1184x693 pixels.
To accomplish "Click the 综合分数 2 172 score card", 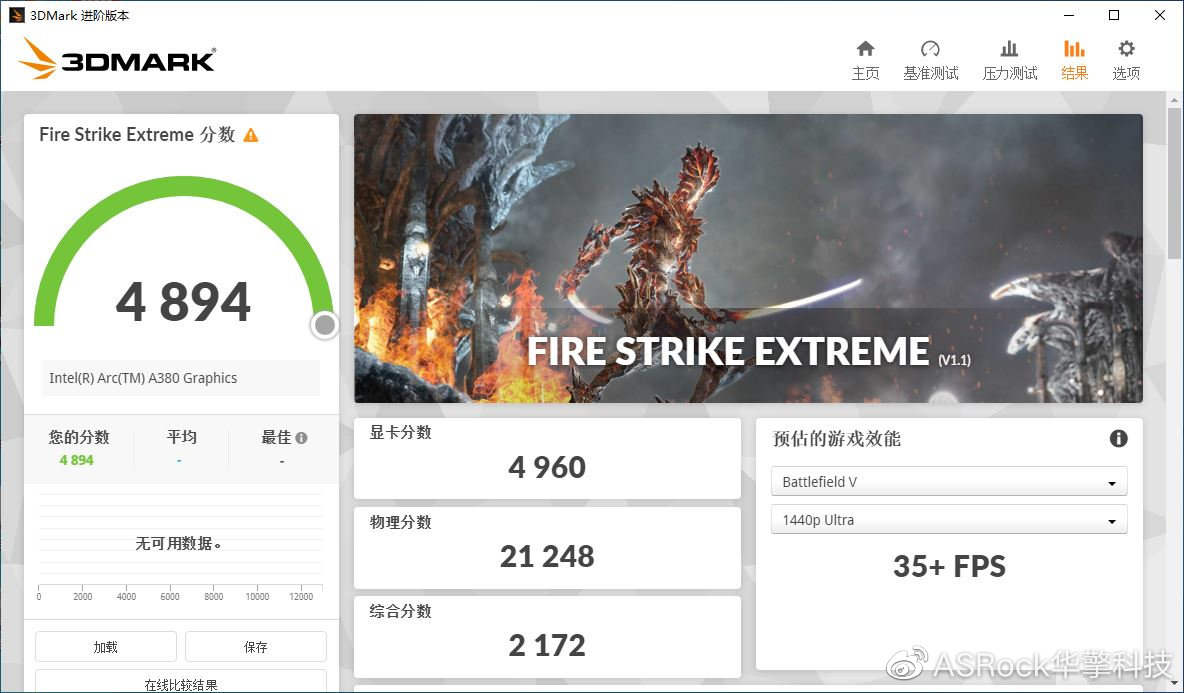I will 547,637.
